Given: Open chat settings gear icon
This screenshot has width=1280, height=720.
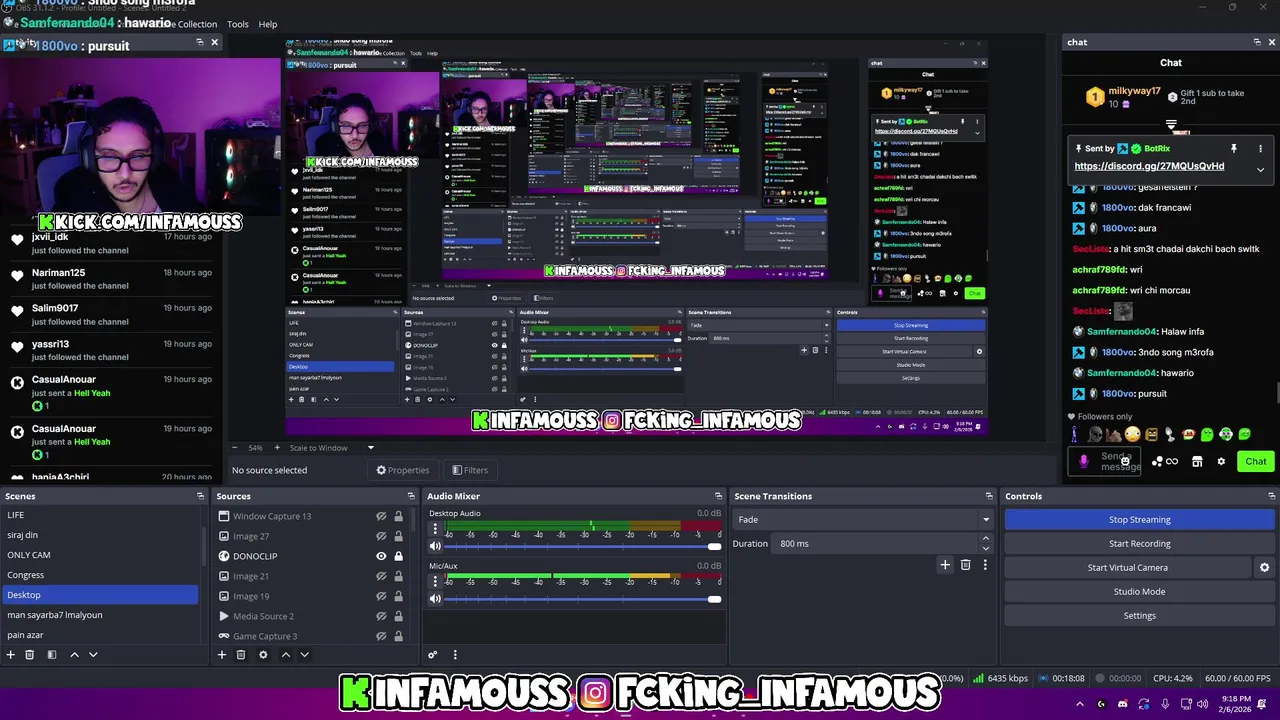Looking at the screenshot, I should (x=1221, y=462).
